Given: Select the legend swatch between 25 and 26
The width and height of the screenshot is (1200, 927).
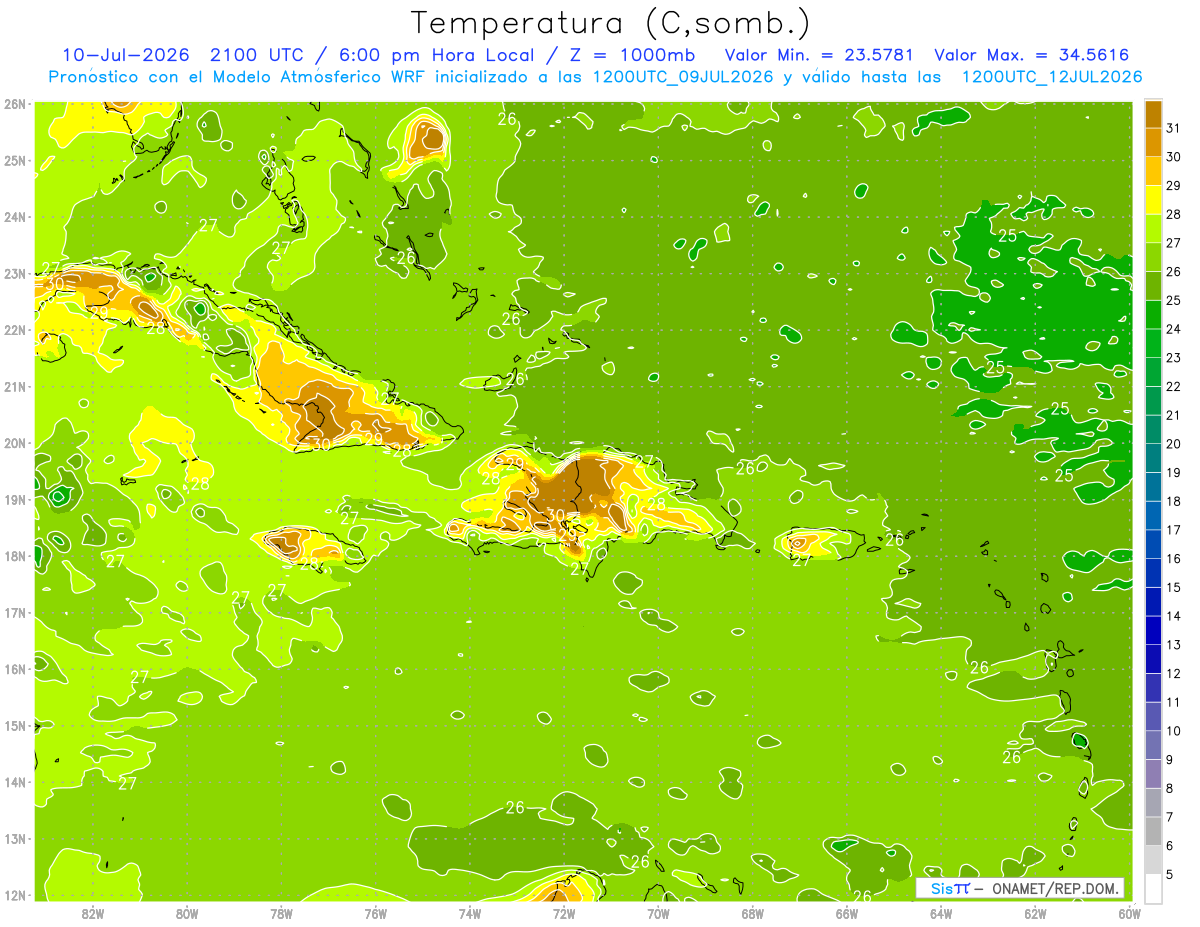Looking at the screenshot, I should coord(1153,286).
